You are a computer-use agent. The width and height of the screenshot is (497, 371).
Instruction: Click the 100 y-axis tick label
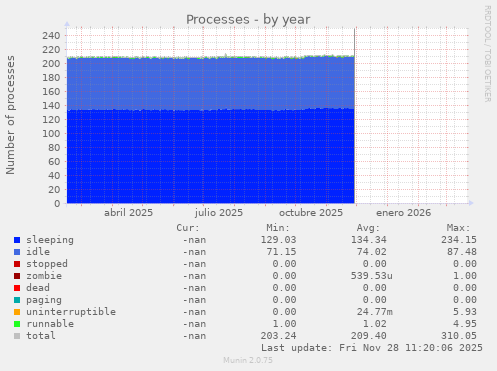[x=51, y=134]
